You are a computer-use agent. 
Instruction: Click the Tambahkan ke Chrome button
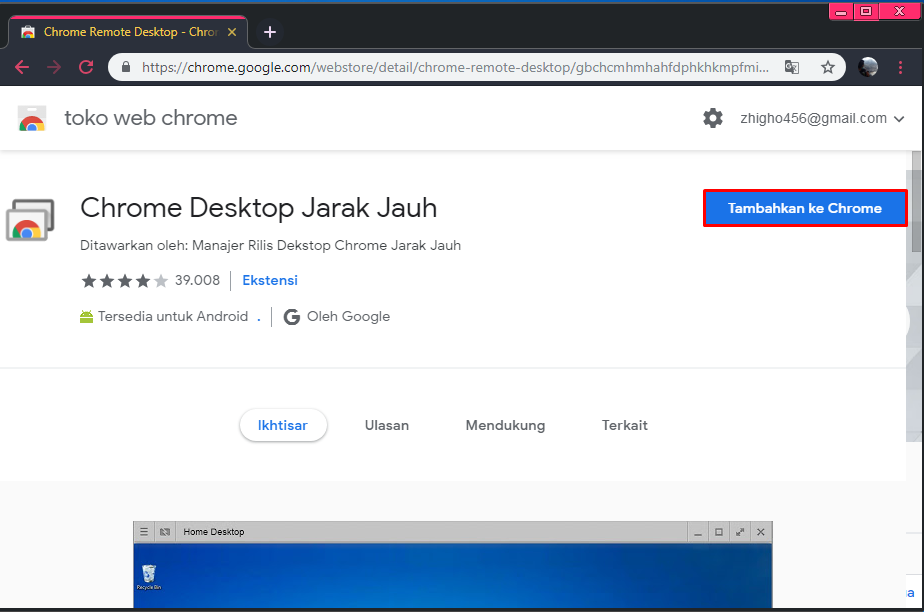coord(805,208)
